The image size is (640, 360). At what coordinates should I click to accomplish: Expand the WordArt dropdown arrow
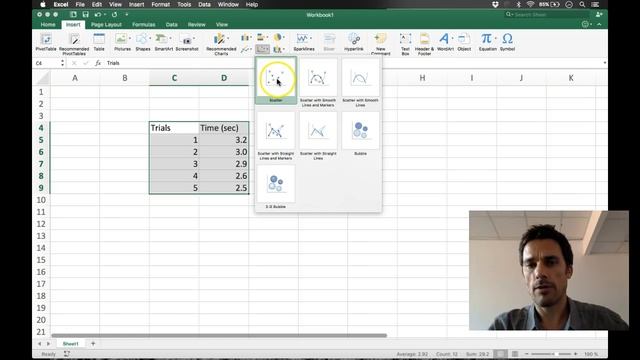click(x=452, y=38)
